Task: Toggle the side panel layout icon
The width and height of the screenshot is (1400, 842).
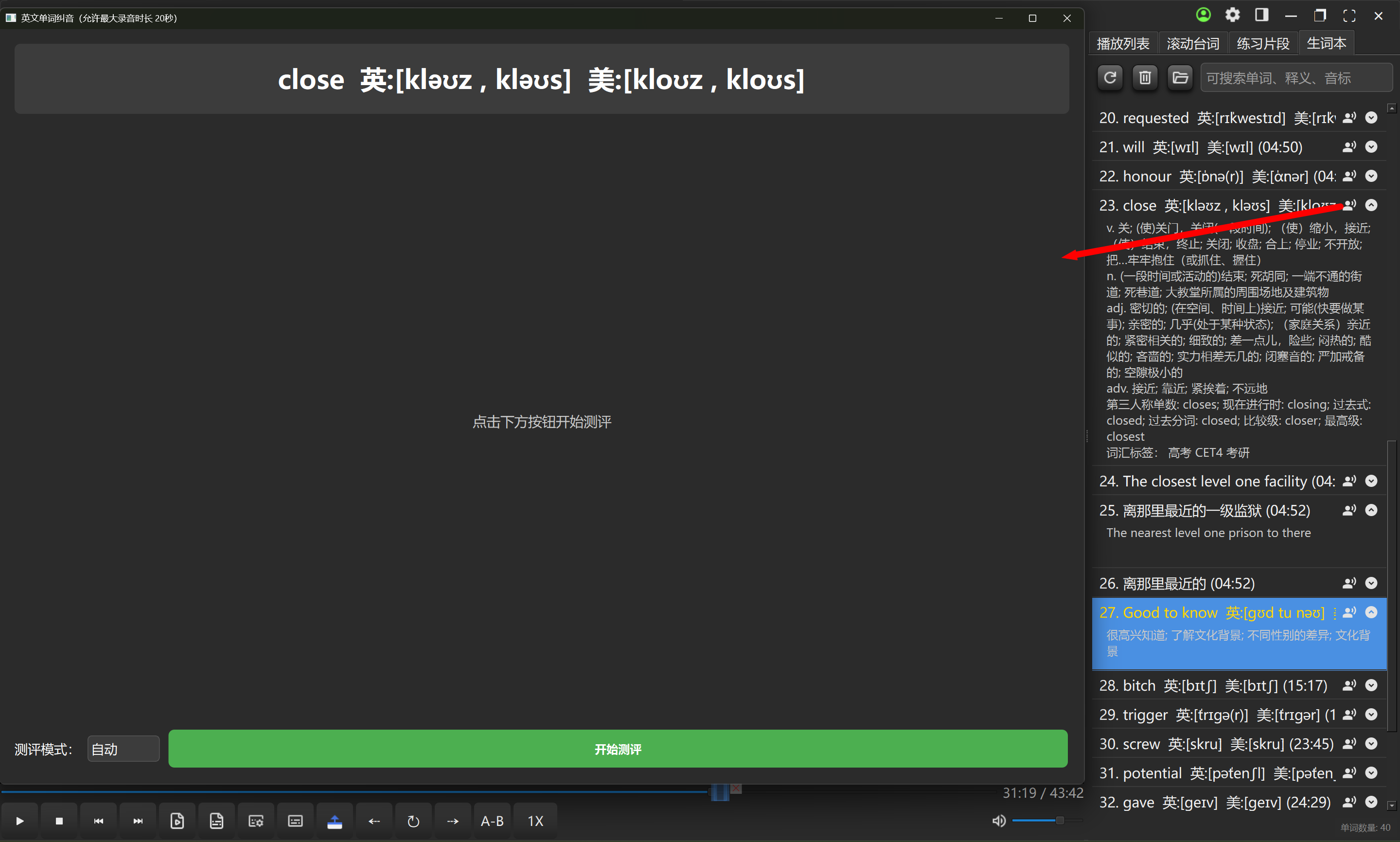Action: click(x=1261, y=15)
